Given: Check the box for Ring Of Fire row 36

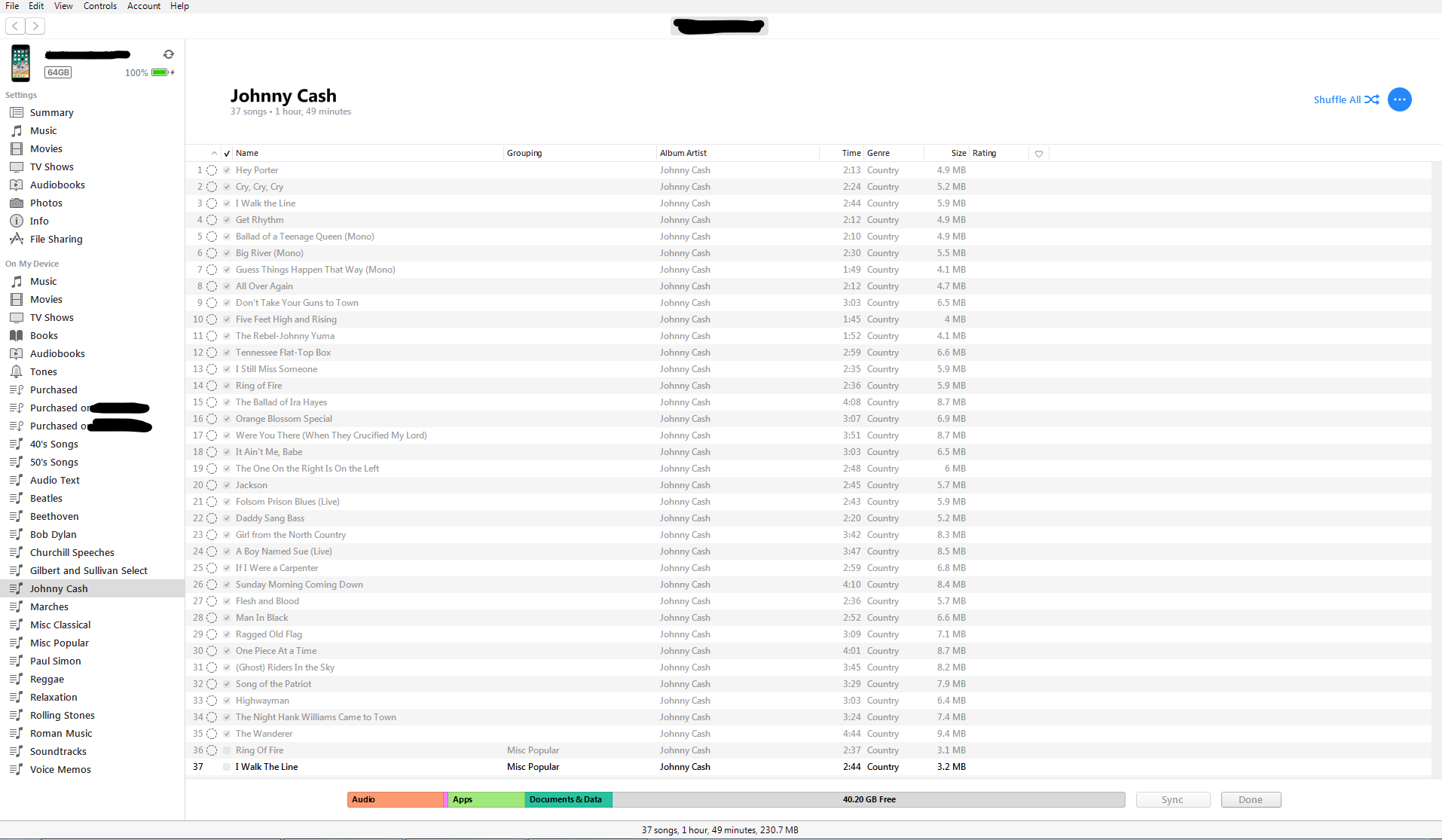Looking at the screenshot, I should [x=227, y=750].
